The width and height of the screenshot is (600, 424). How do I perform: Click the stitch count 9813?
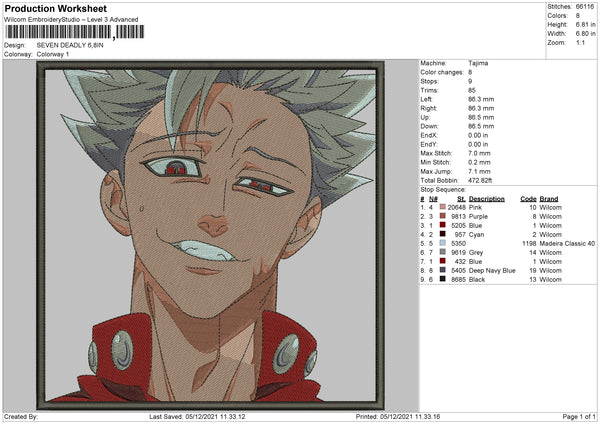point(458,217)
